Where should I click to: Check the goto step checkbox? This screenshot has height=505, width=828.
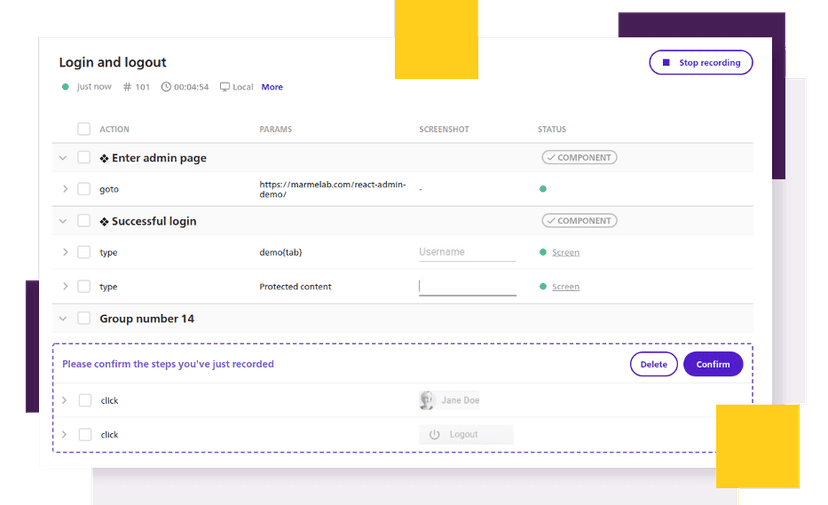(x=84, y=189)
